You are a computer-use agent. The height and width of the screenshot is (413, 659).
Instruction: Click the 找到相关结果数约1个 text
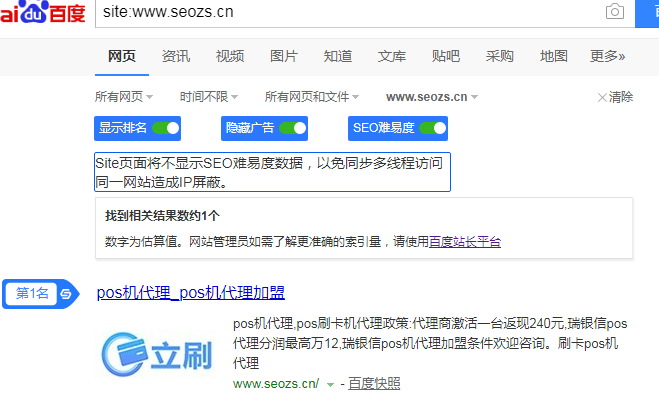pyautogui.click(x=162, y=216)
